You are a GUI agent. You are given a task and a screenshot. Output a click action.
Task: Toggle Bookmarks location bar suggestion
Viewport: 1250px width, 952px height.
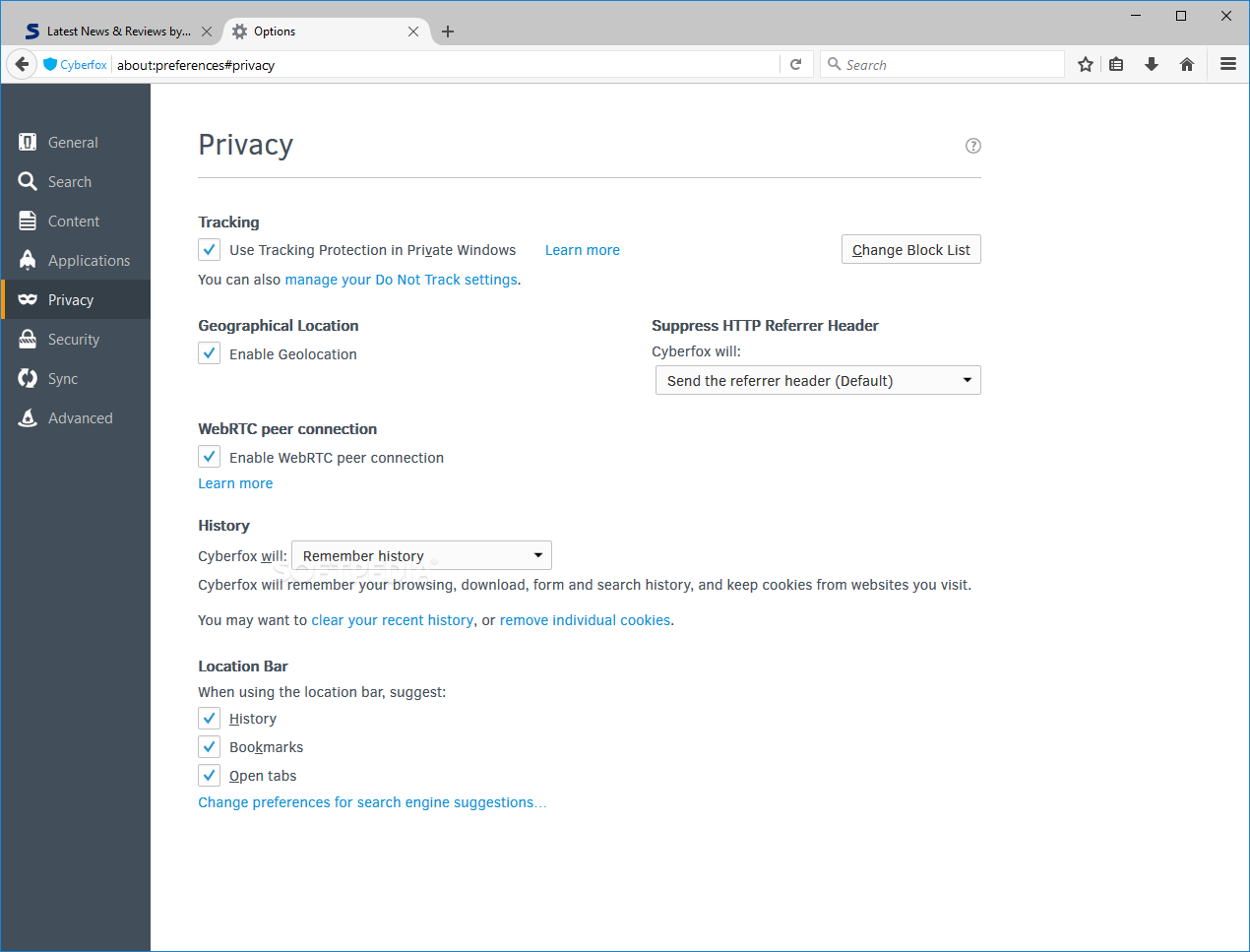pyautogui.click(x=209, y=747)
